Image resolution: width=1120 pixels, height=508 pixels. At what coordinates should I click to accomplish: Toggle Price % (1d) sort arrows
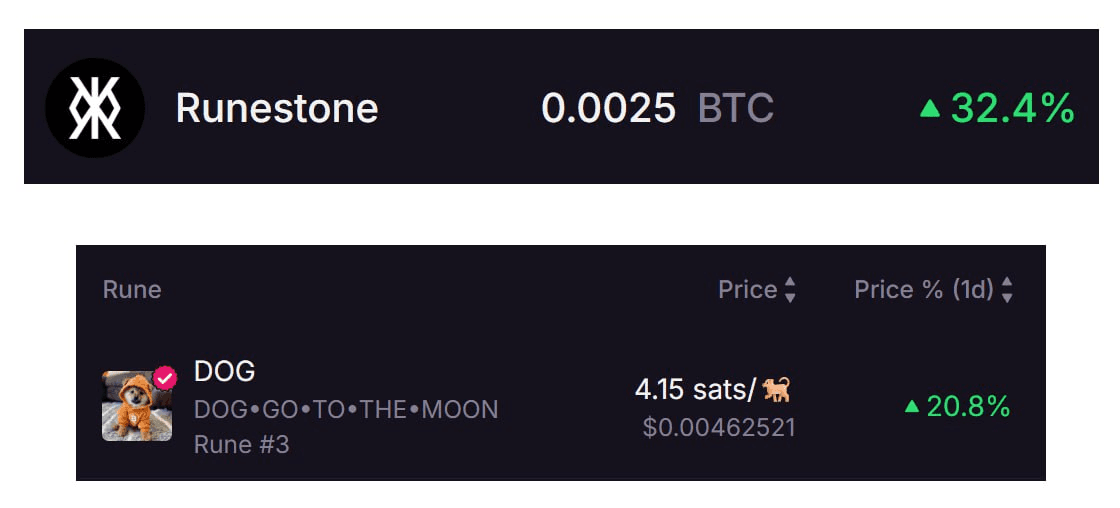[x=1007, y=289]
